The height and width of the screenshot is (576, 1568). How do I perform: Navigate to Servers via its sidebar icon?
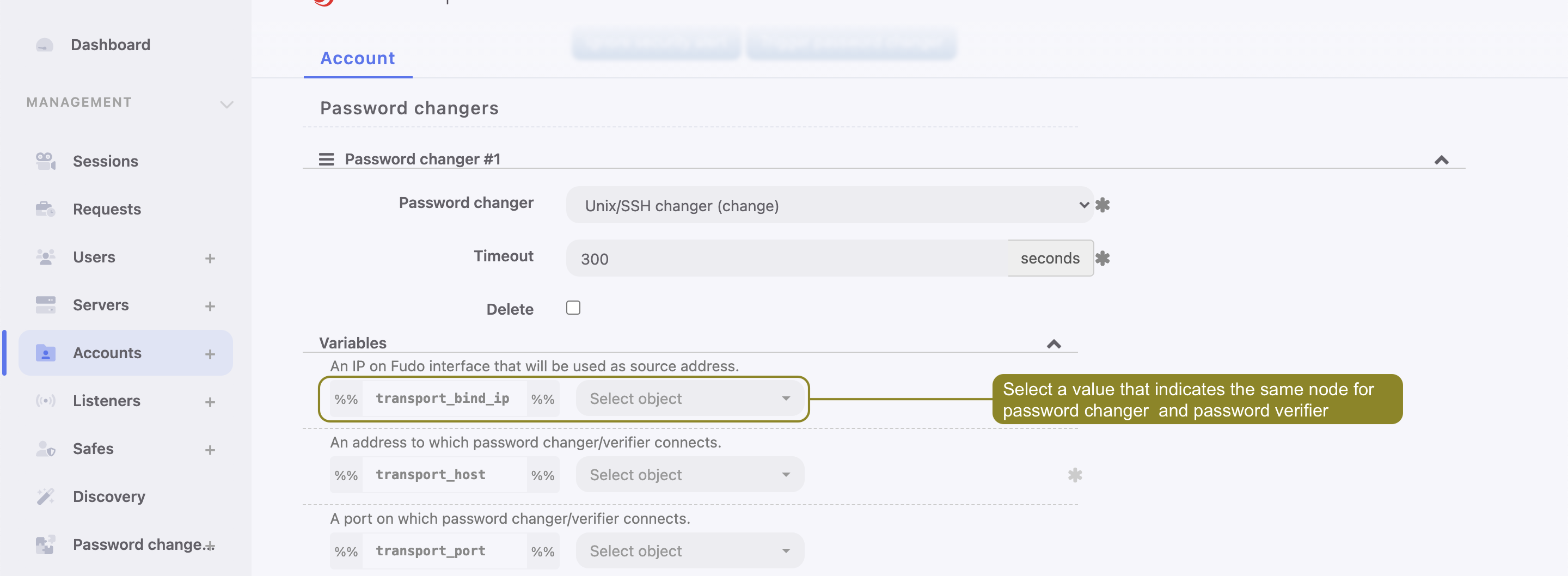(45, 304)
